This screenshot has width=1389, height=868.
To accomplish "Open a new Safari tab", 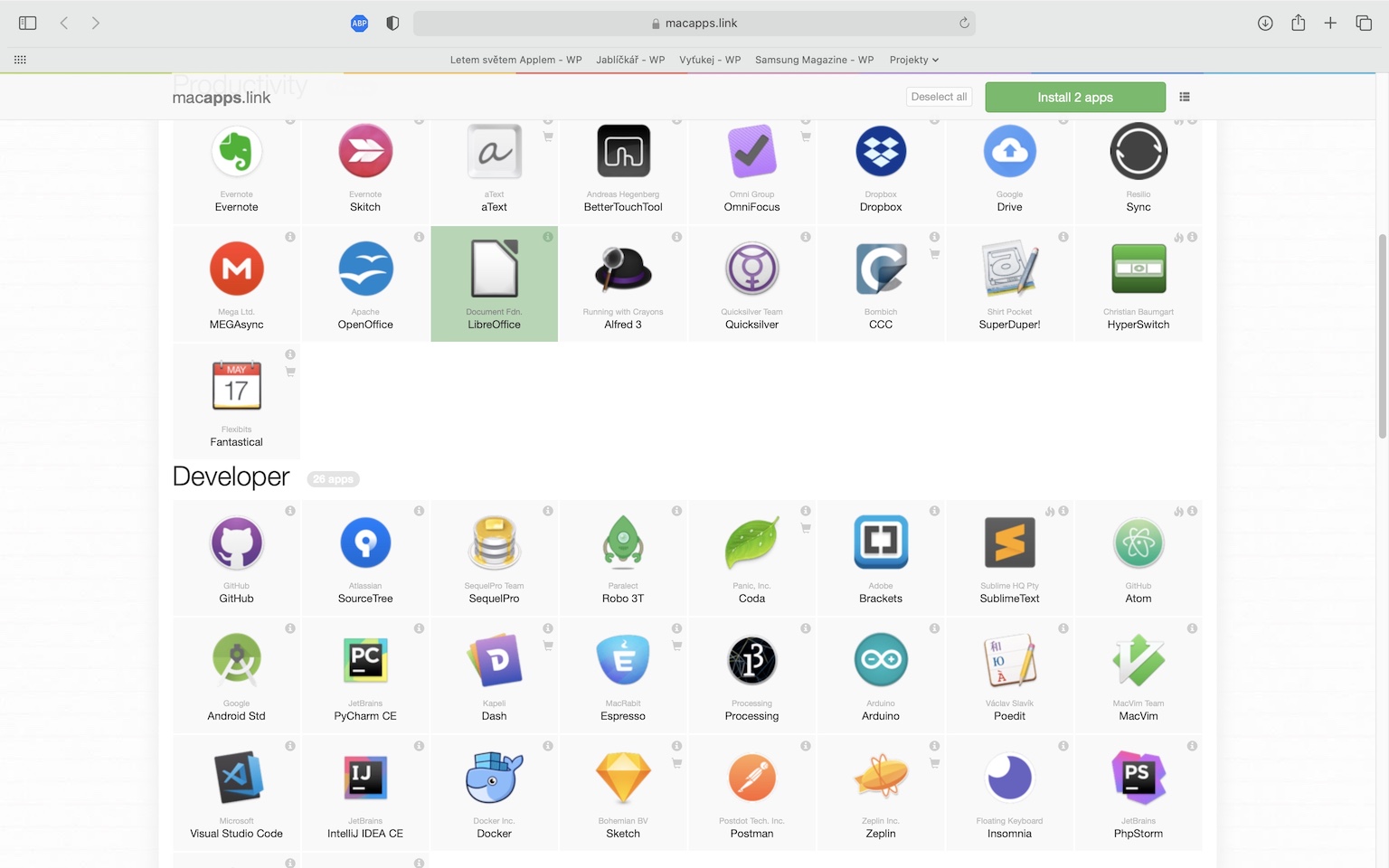I will (x=1330, y=24).
